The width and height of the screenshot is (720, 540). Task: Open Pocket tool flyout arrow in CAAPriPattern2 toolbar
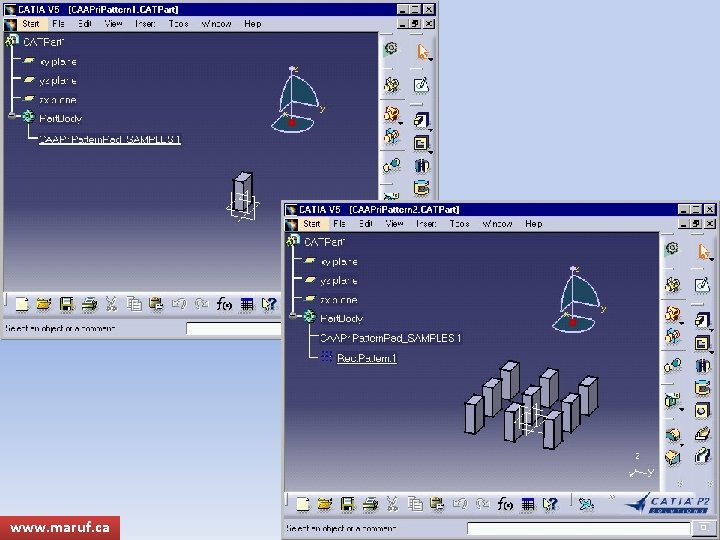click(711, 352)
